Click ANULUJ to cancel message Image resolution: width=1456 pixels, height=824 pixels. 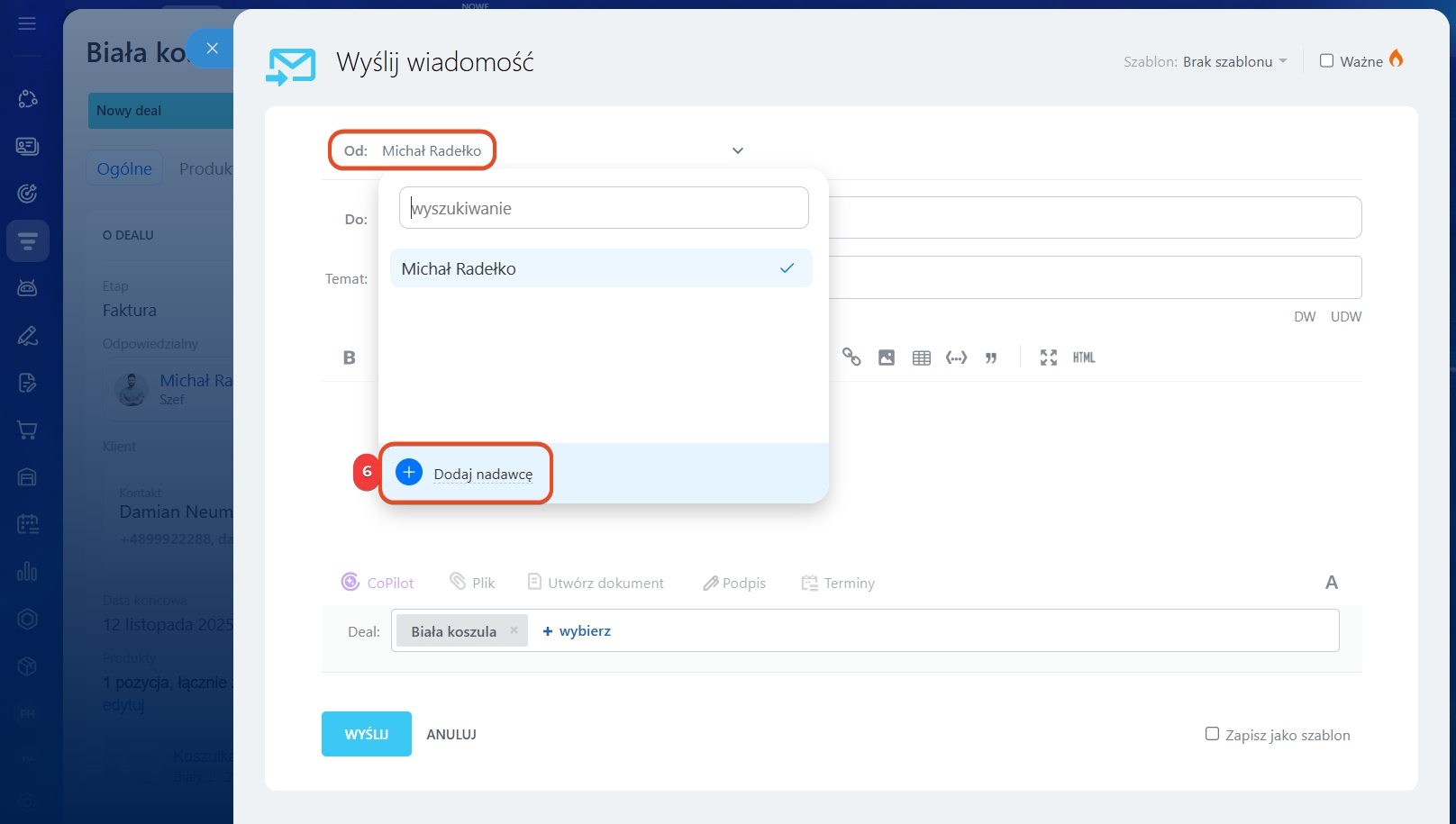[451, 734]
